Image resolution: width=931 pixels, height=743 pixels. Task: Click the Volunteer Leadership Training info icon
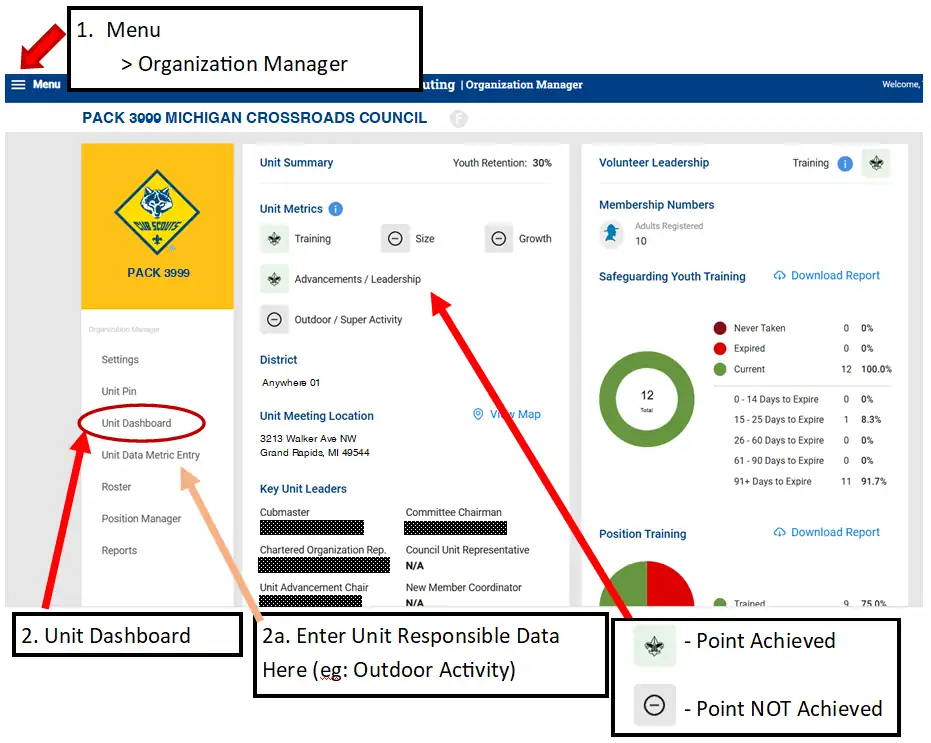click(845, 163)
